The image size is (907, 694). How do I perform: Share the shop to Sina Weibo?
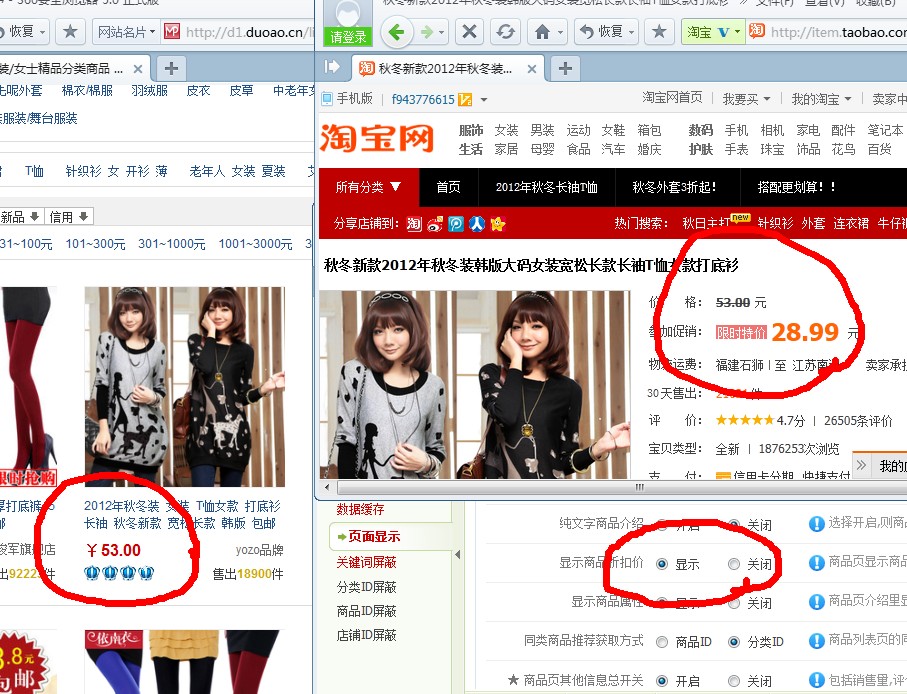click(435, 224)
